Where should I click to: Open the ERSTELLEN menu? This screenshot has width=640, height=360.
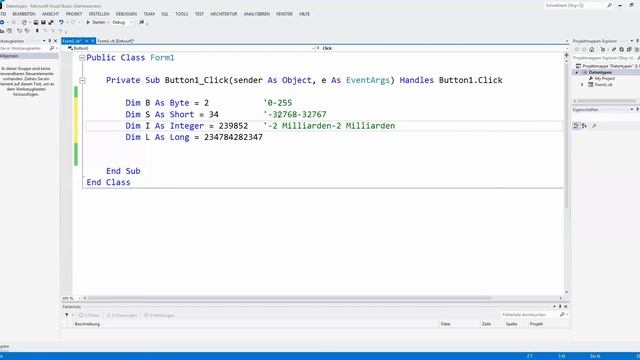pos(99,14)
